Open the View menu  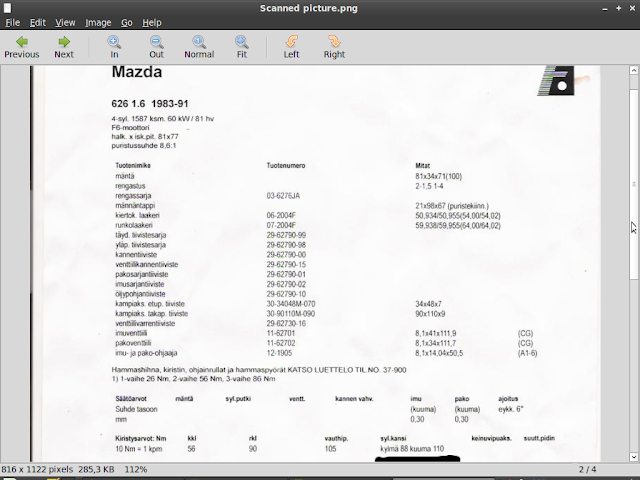point(65,22)
